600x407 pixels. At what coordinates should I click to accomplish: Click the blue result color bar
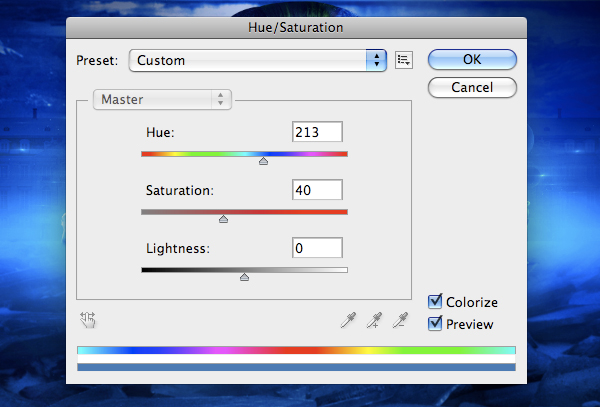click(296, 367)
